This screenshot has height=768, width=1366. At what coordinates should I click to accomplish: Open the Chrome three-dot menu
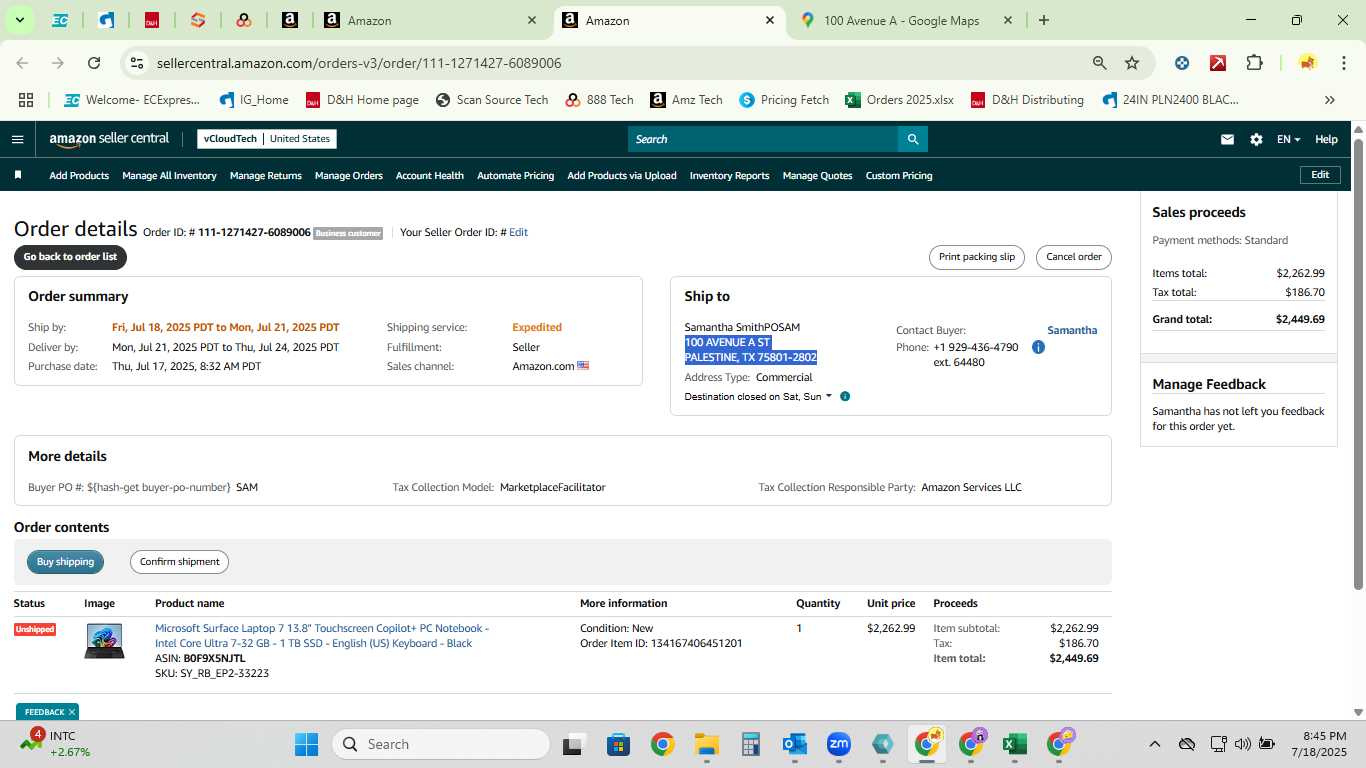(x=1342, y=63)
